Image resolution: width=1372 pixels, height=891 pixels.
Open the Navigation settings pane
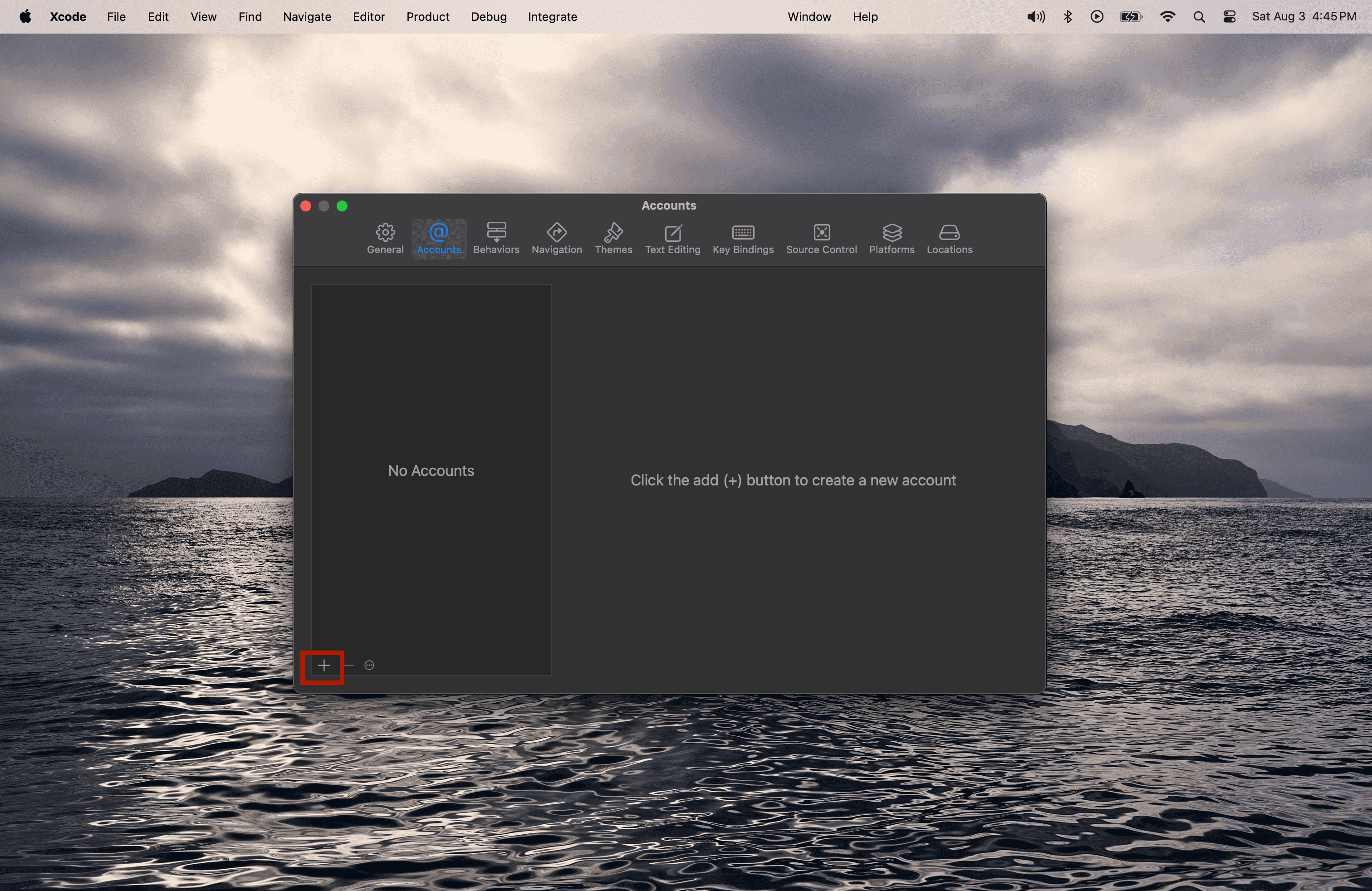coord(556,238)
